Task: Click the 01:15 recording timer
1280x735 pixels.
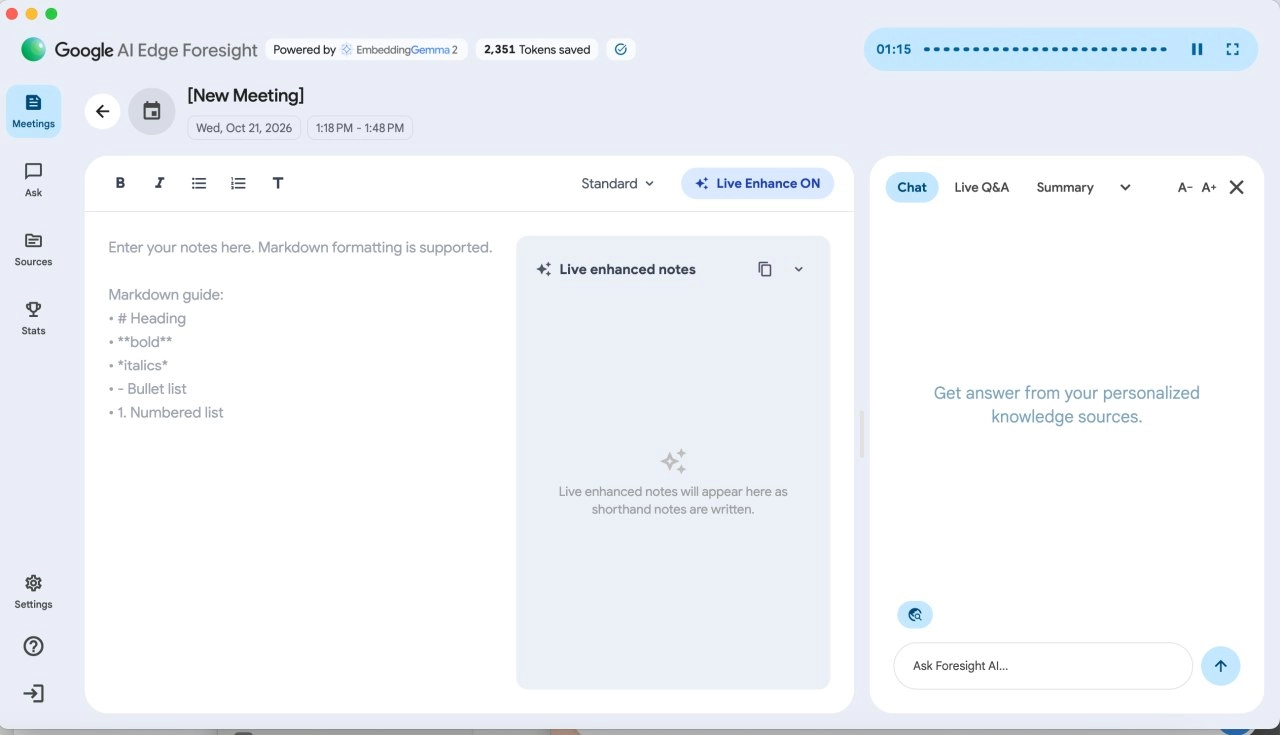Action: [x=894, y=49]
